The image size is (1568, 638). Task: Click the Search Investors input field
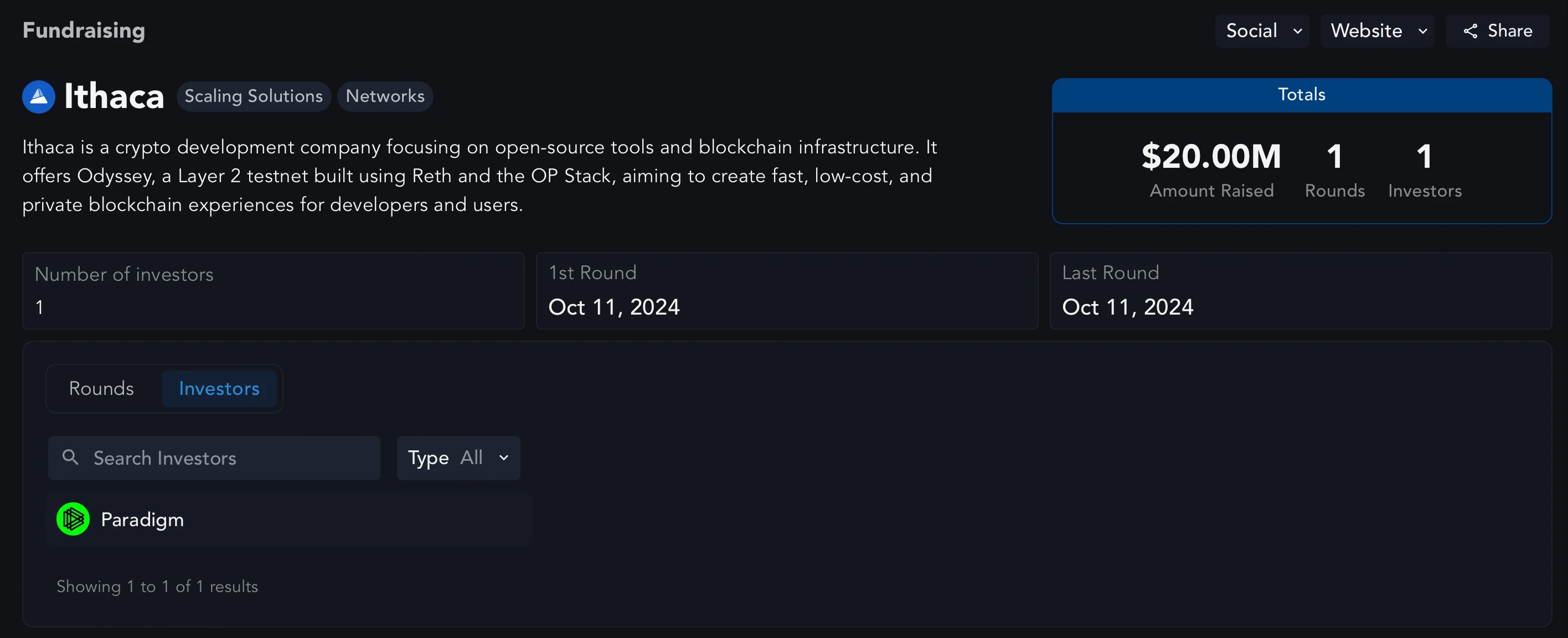214,457
